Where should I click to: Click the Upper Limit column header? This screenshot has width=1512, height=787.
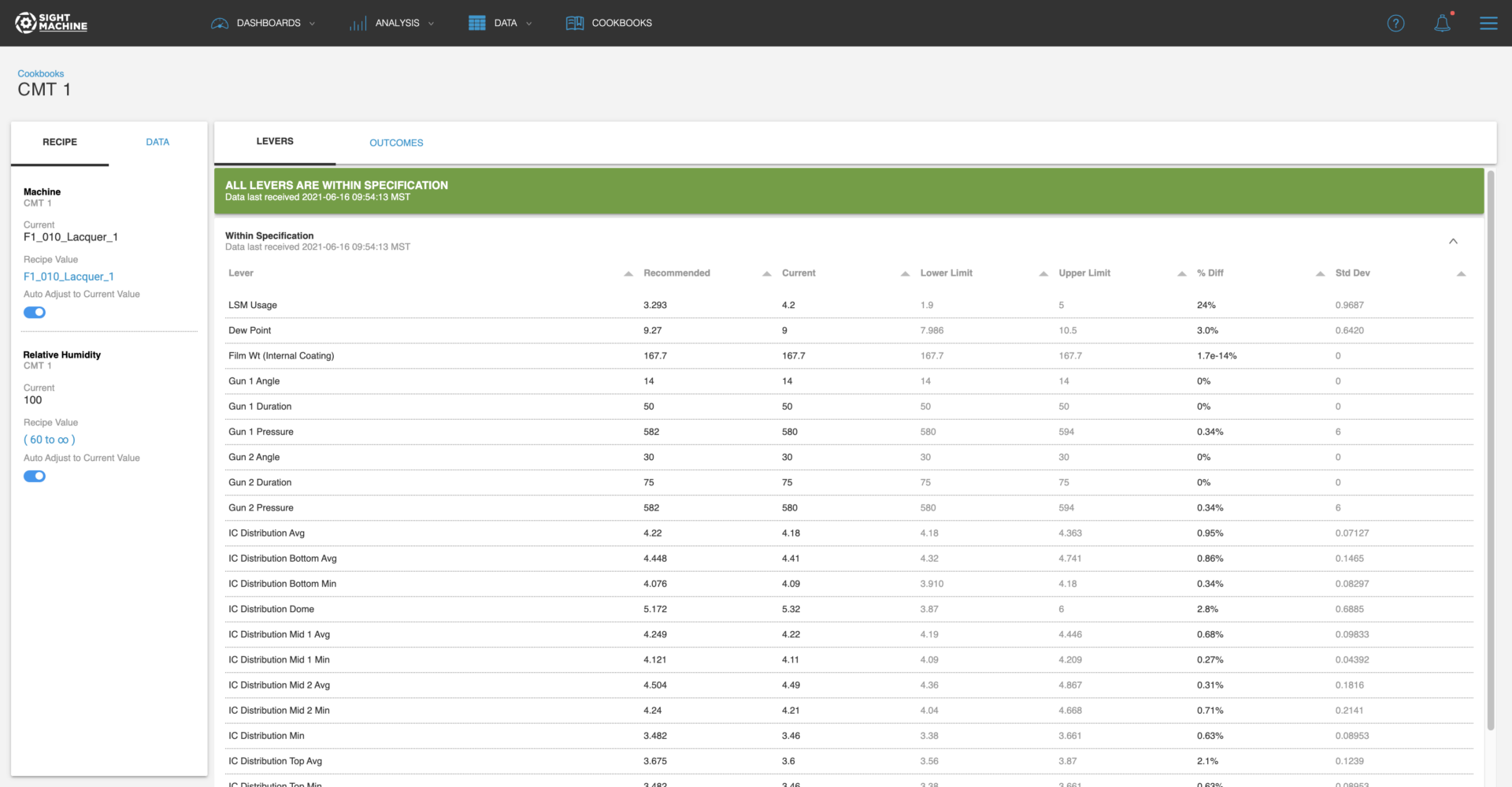[1084, 273]
